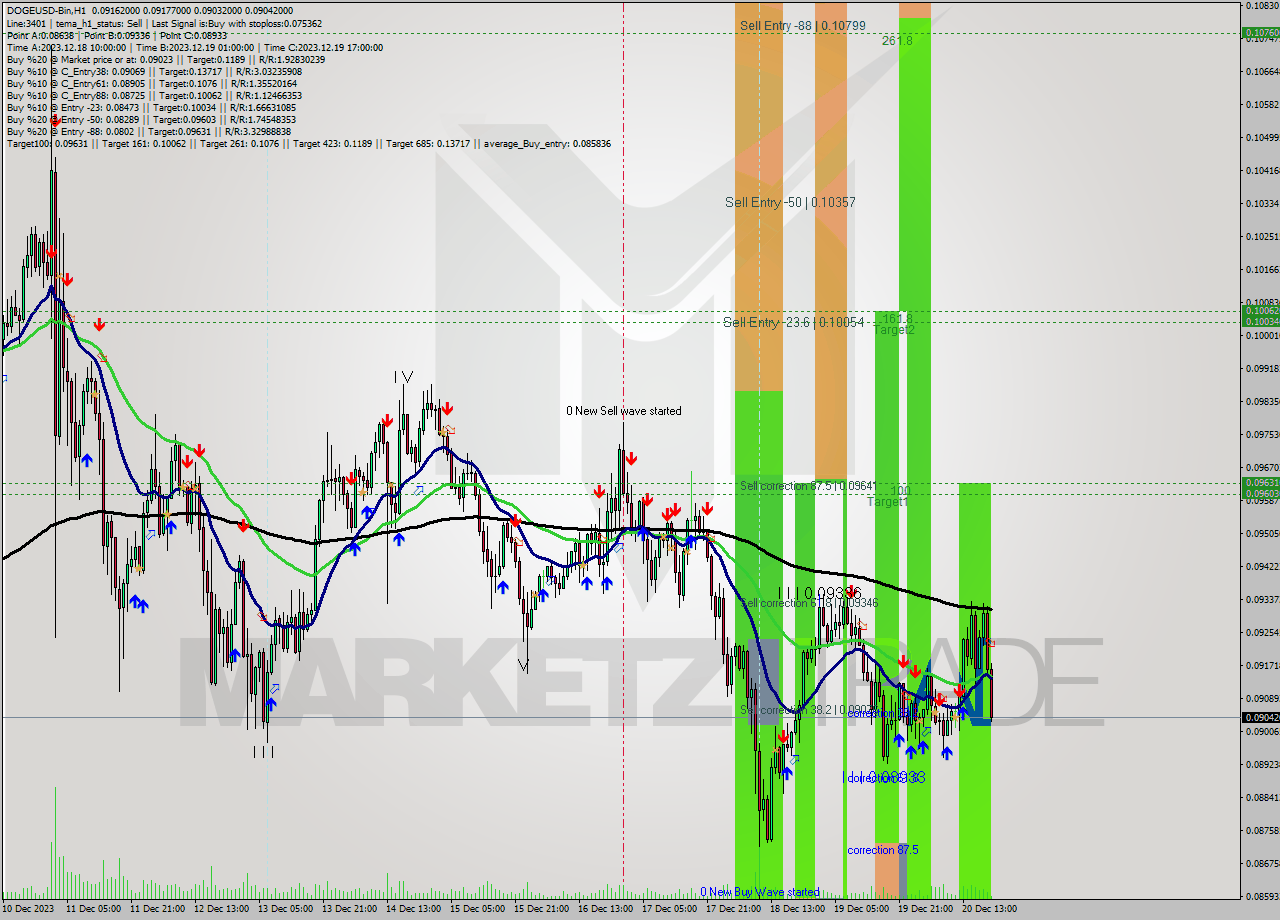Click the '13 Dec 05:00' time label
This screenshot has height=920, width=1280.
click(x=285, y=910)
